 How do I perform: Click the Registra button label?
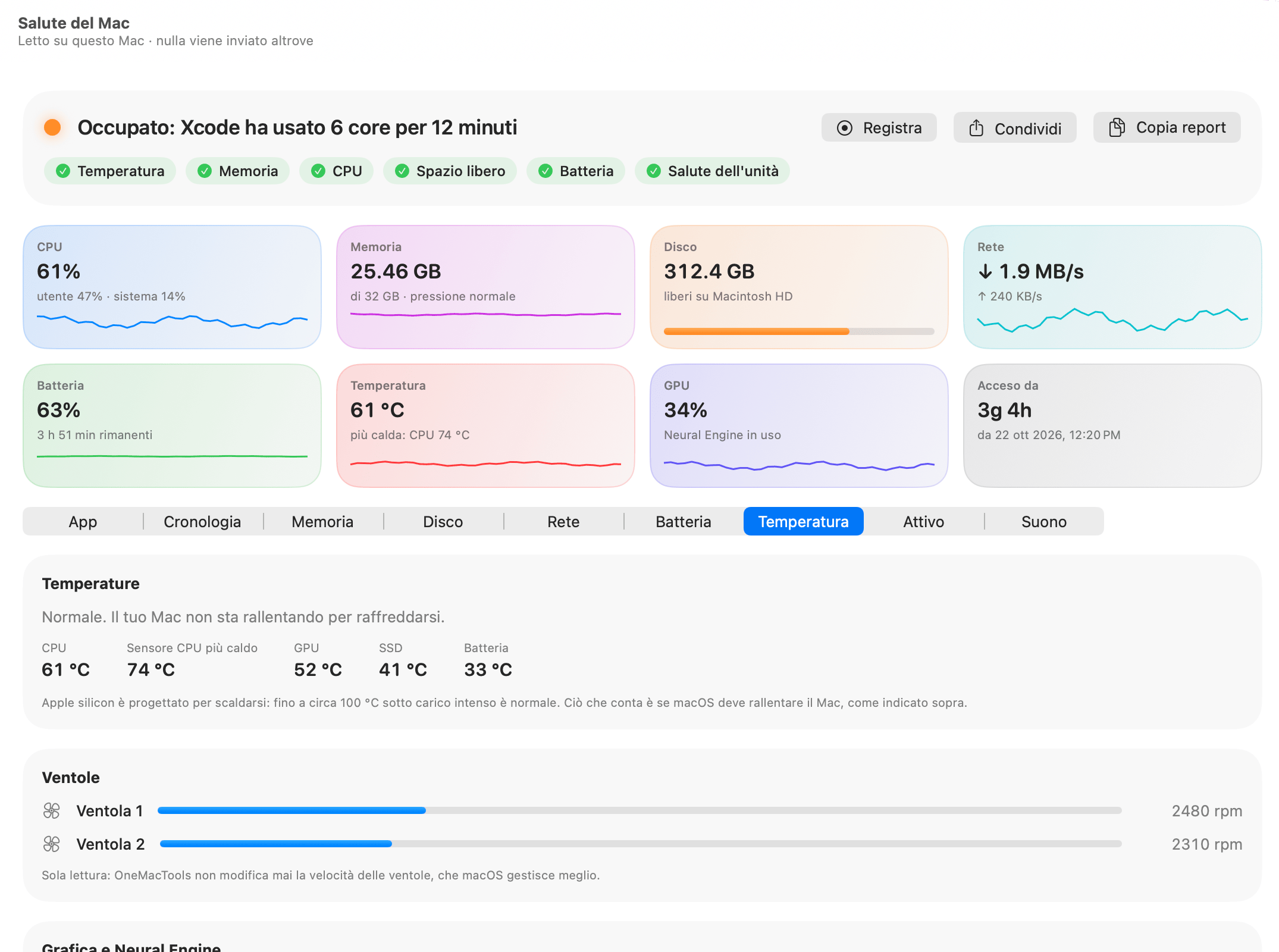[892, 128]
